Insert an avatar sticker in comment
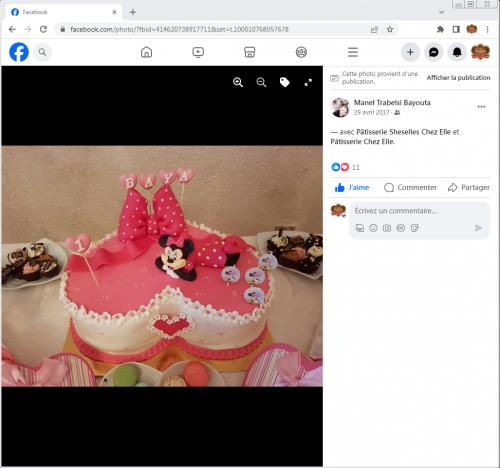Screen dimensions: 500x468 pyautogui.click(x=360, y=228)
